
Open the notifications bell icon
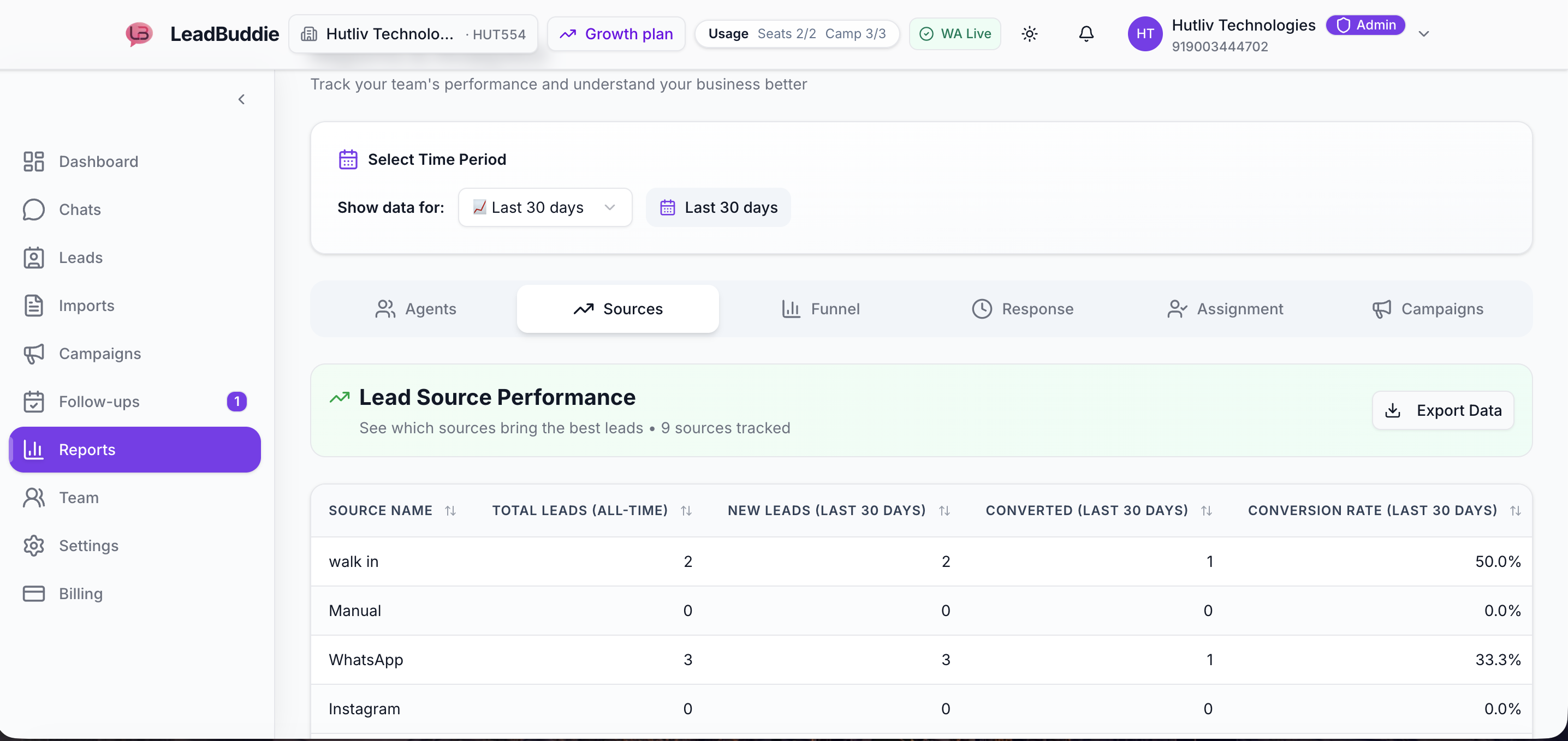point(1086,34)
